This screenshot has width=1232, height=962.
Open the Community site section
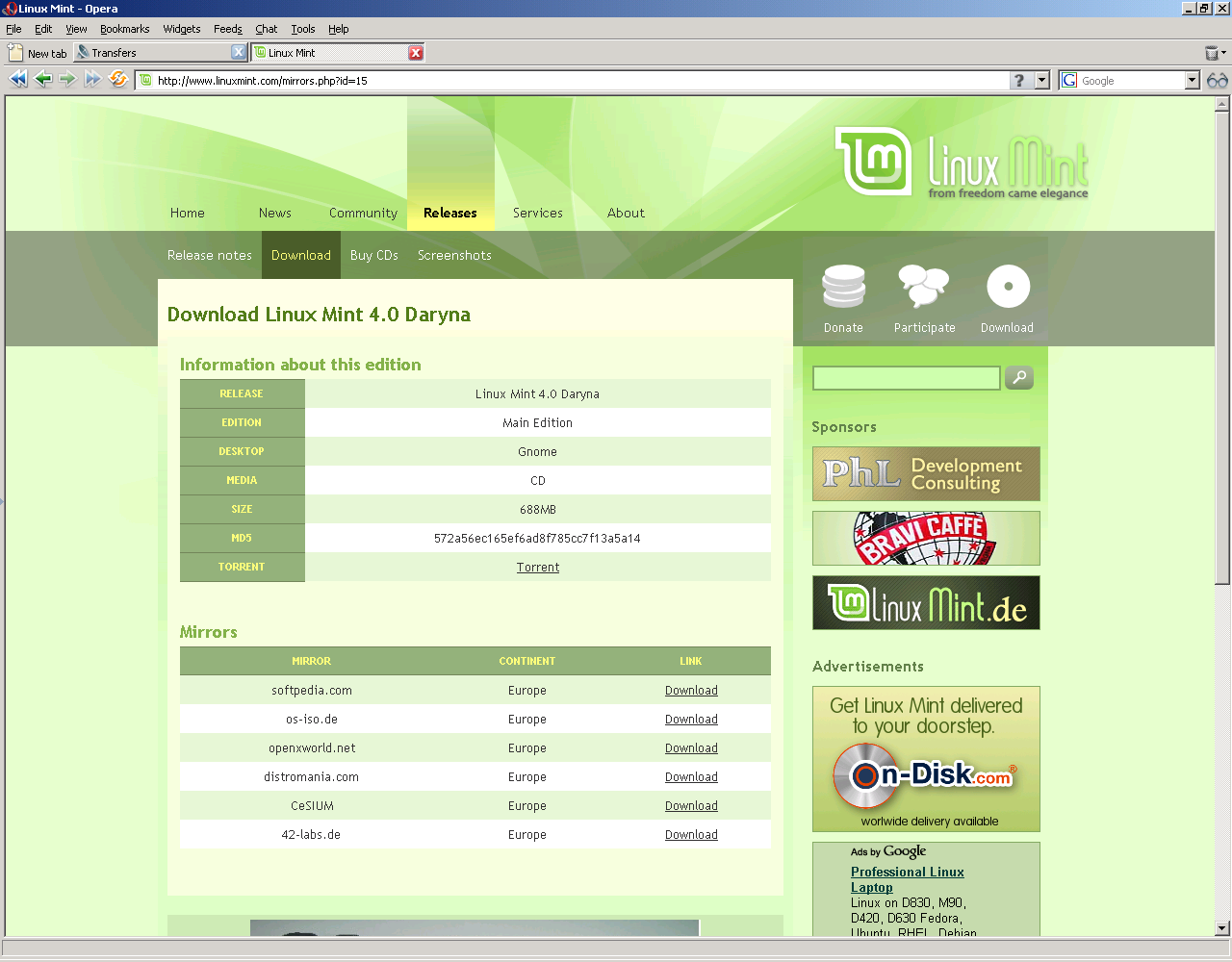(x=363, y=213)
